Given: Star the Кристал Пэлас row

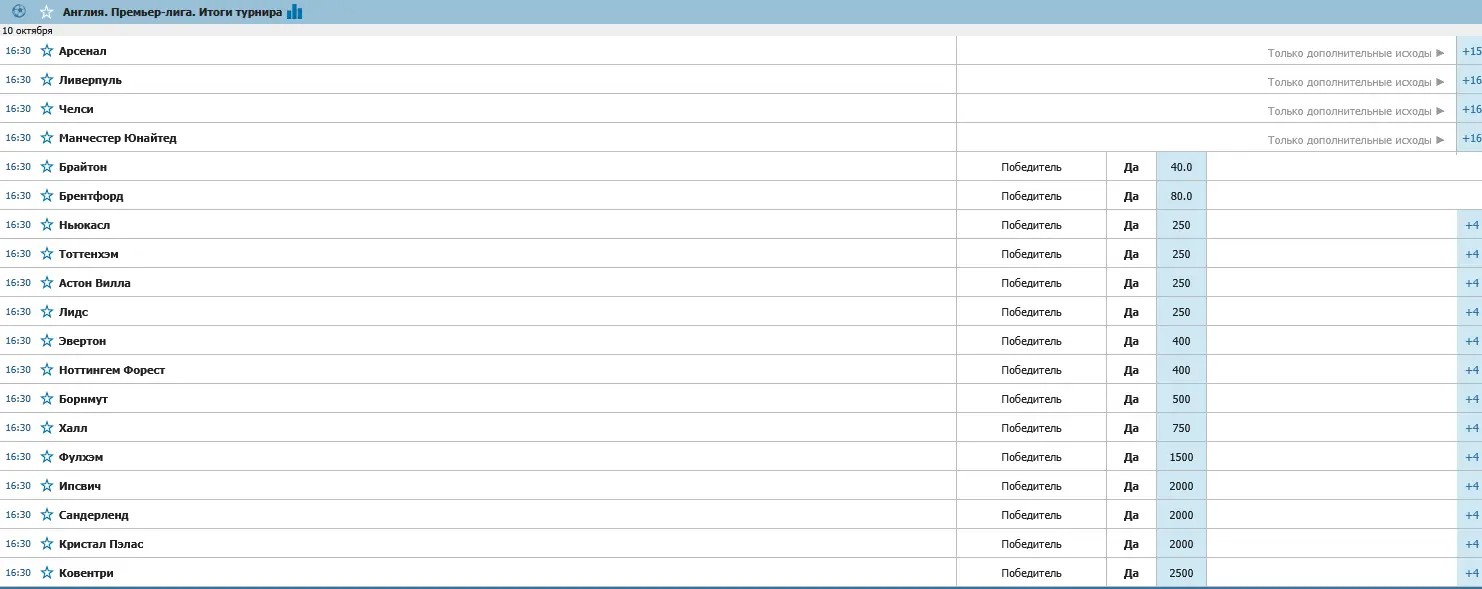Looking at the screenshot, I should (47, 544).
